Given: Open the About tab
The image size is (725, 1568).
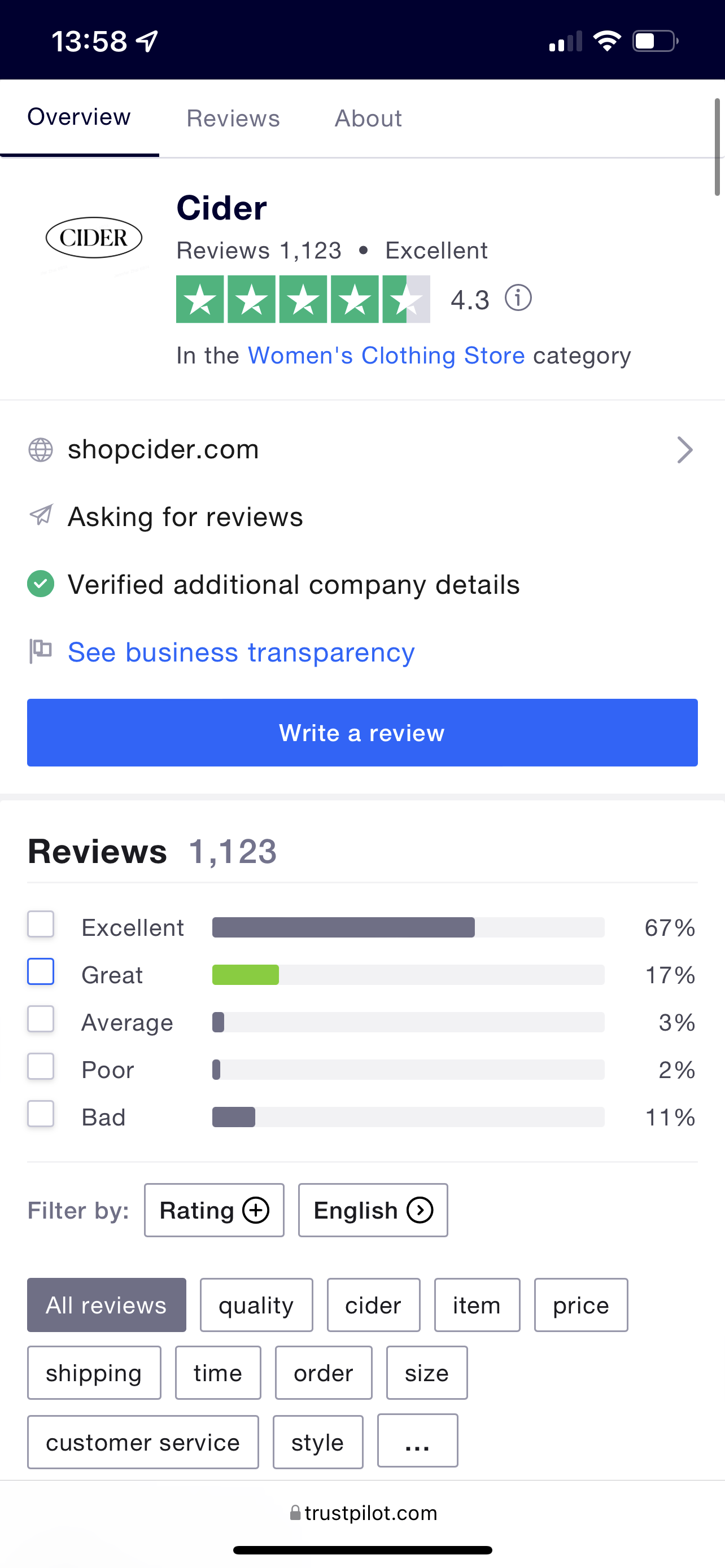Looking at the screenshot, I should tap(368, 118).
